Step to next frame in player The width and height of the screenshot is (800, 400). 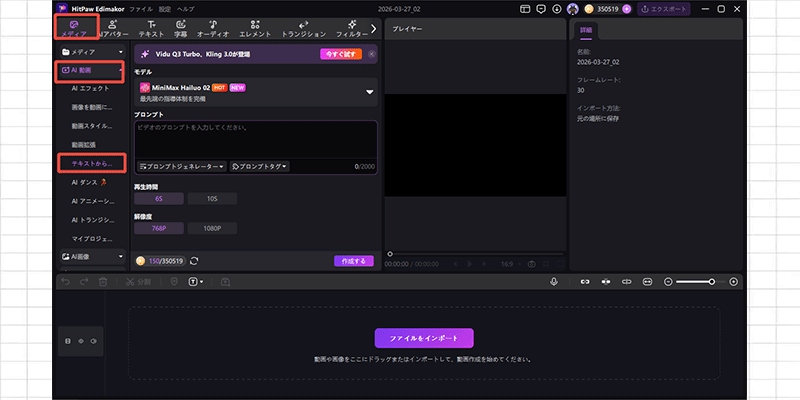click(484, 264)
